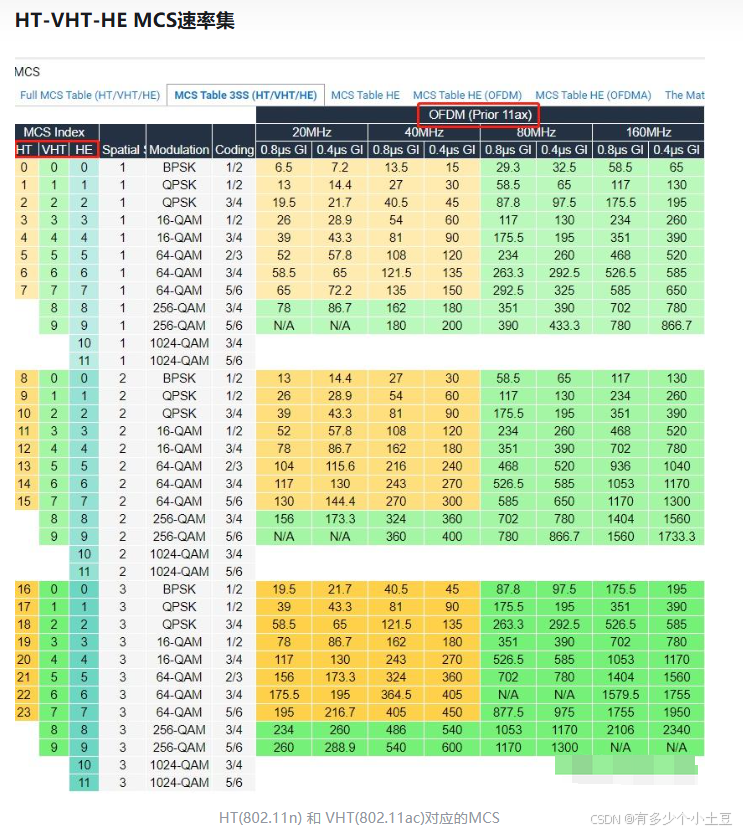Click the 400 rate cell

point(452,536)
